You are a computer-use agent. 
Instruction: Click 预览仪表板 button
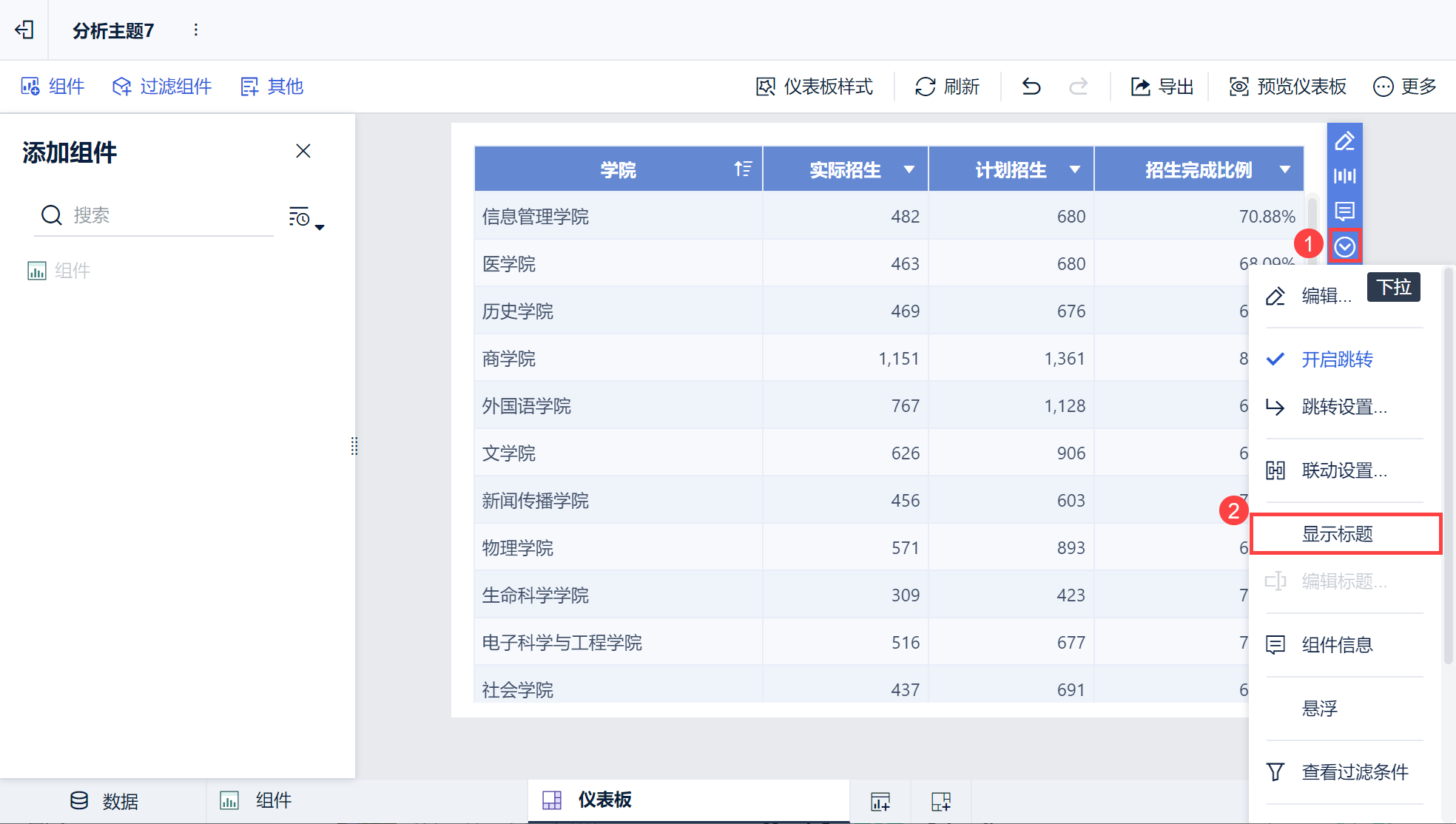1287,87
